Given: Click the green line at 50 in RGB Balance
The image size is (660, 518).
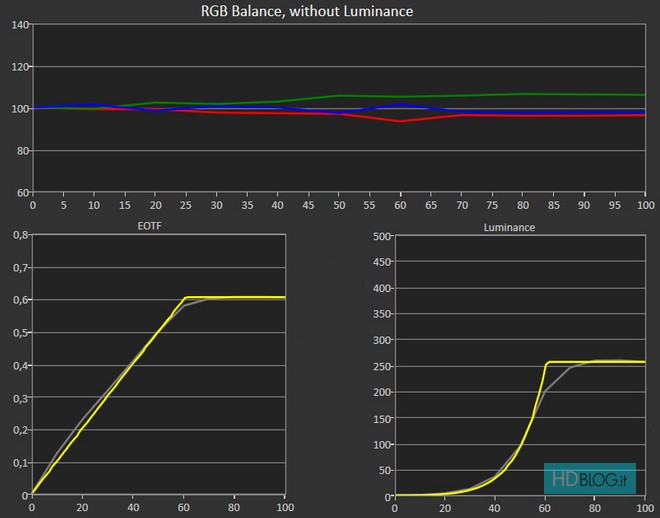Looking at the screenshot, I should pyautogui.click(x=339, y=96).
